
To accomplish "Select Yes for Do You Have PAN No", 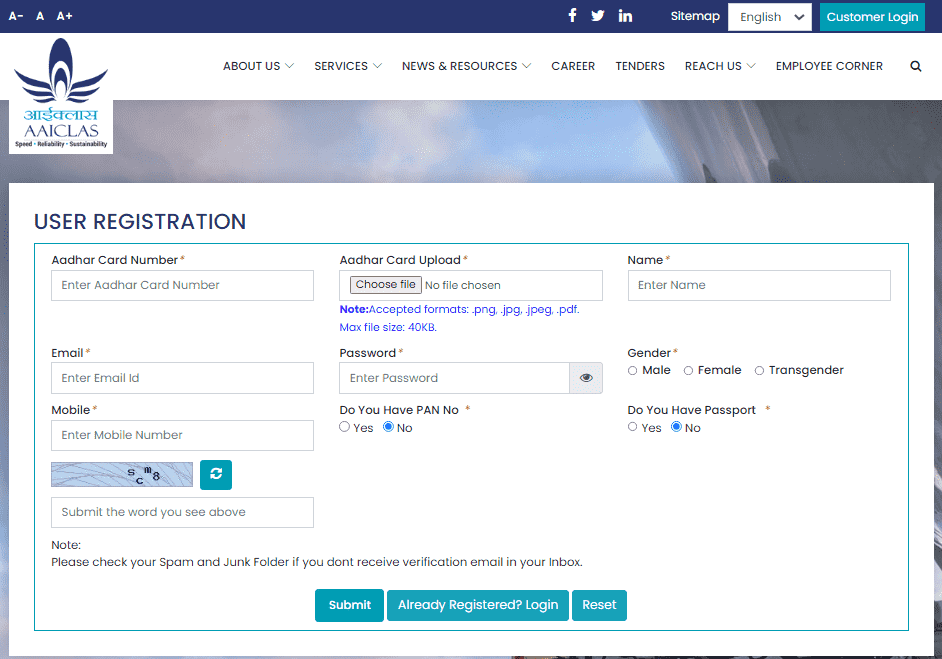I will pyautogui.click(x=345, y=427).
